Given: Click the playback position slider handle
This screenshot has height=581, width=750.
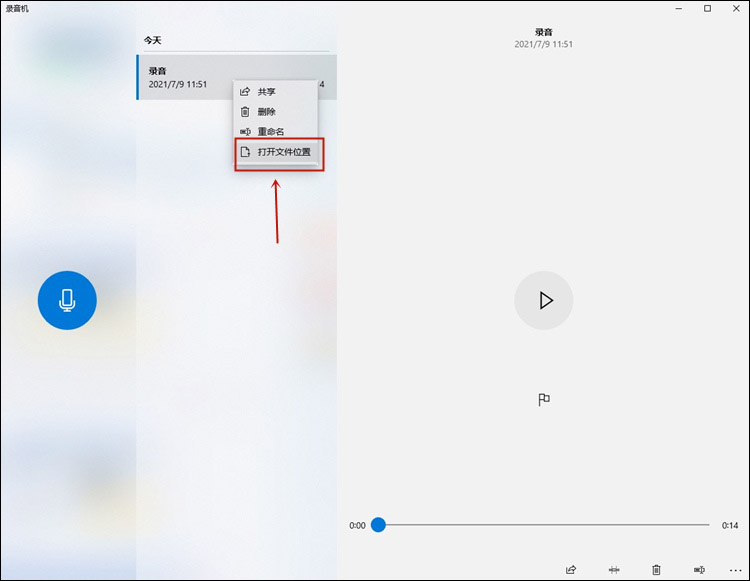Looking at the screenshot, I should coord(378,525).
